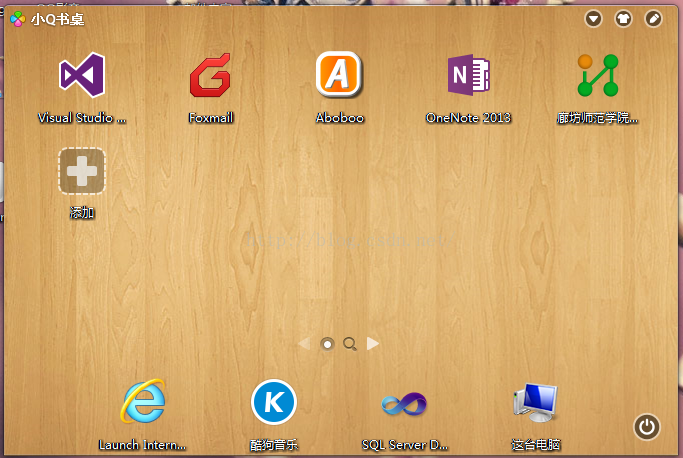
Task: Click the 这台电脑 label
Action: click(x=536, y=445)
